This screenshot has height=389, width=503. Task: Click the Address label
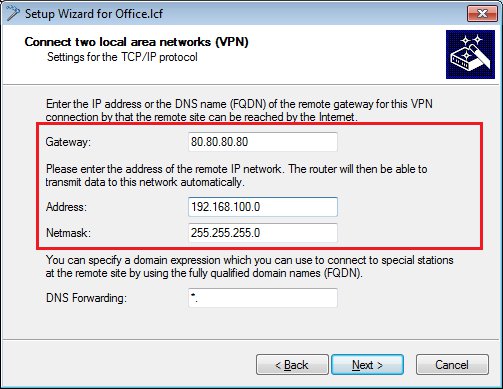click(x=66, y=207)
